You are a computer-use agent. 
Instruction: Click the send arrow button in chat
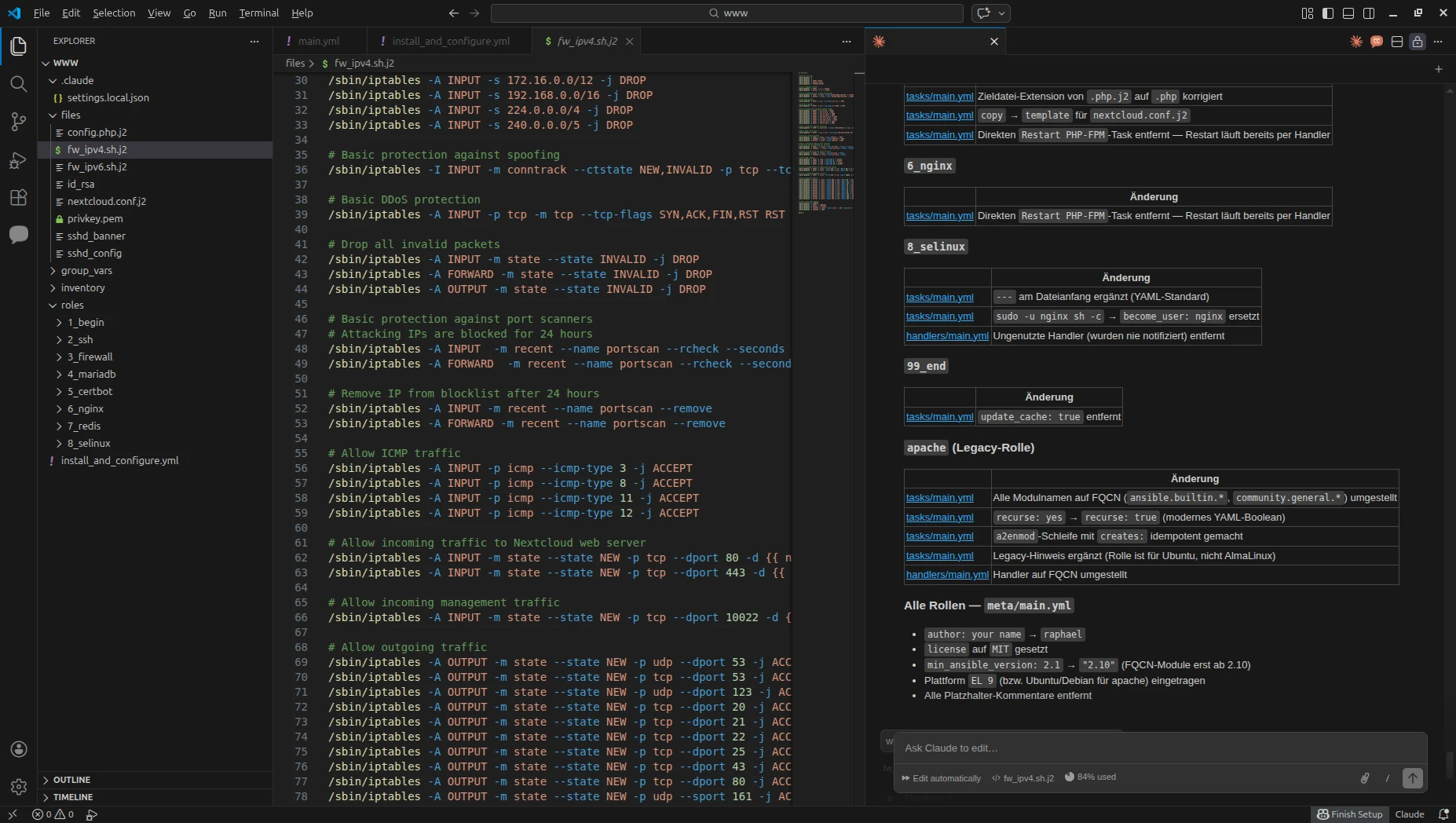coord(1412,777)
